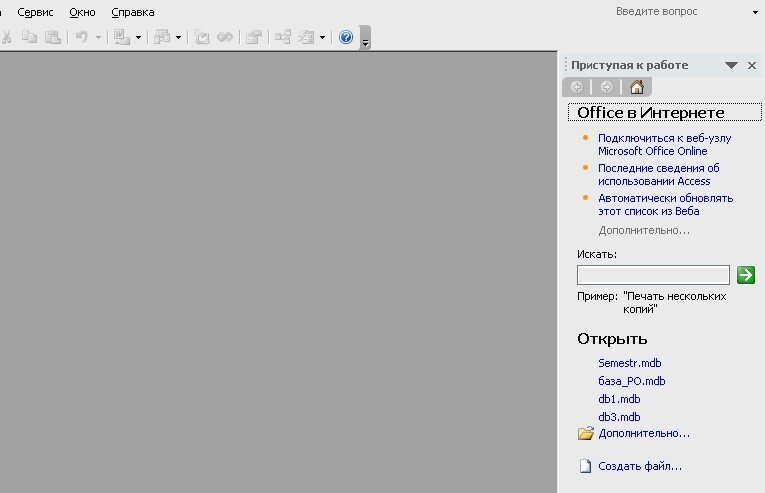765x493 pixels.
Task: Click the blank page icon beside Создать файл
Action: point(585,467)
